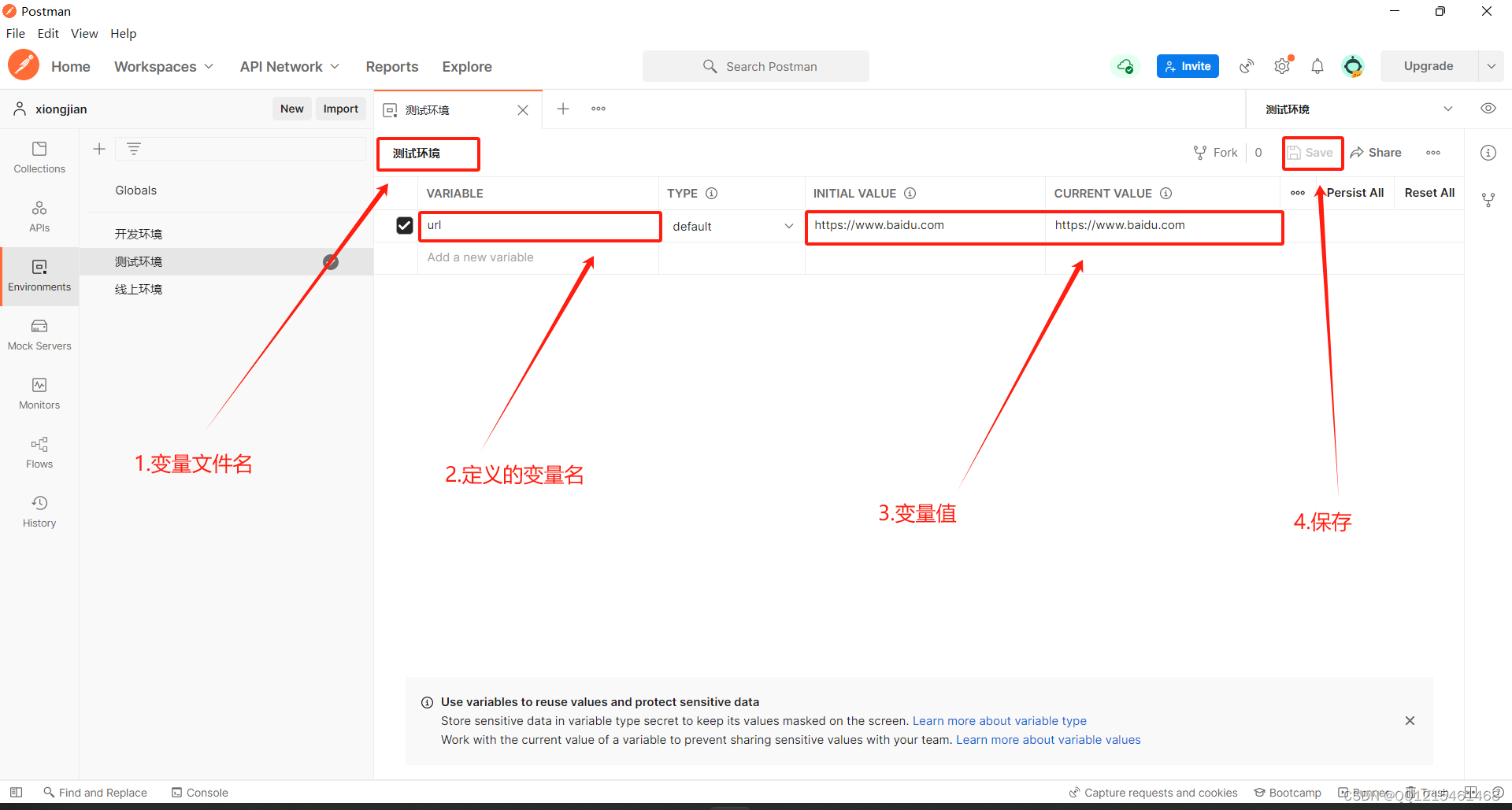Open the Help menu
Image resolution: width=1512 pixels, height=810 pixels.
point(124,33)
